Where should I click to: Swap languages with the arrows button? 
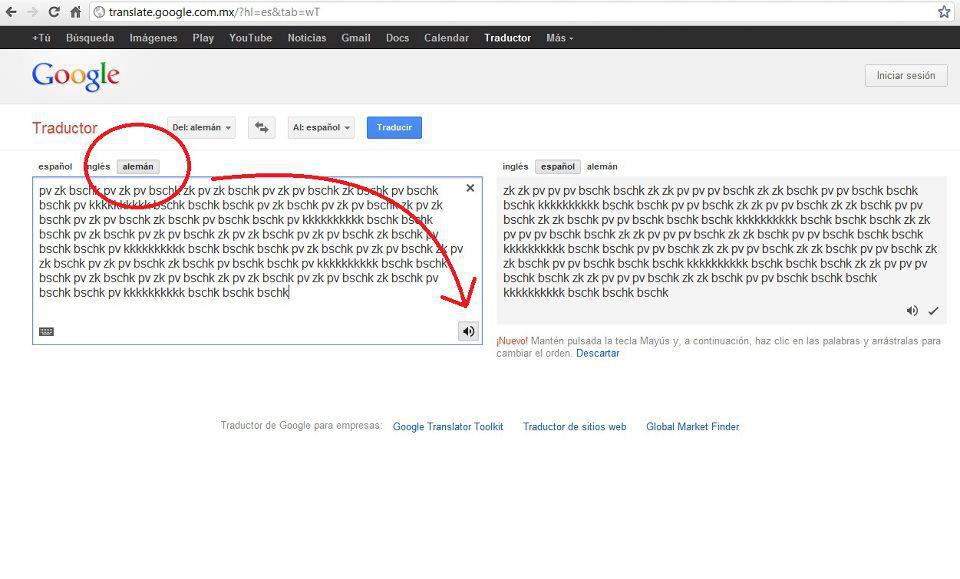pos(261,127)
